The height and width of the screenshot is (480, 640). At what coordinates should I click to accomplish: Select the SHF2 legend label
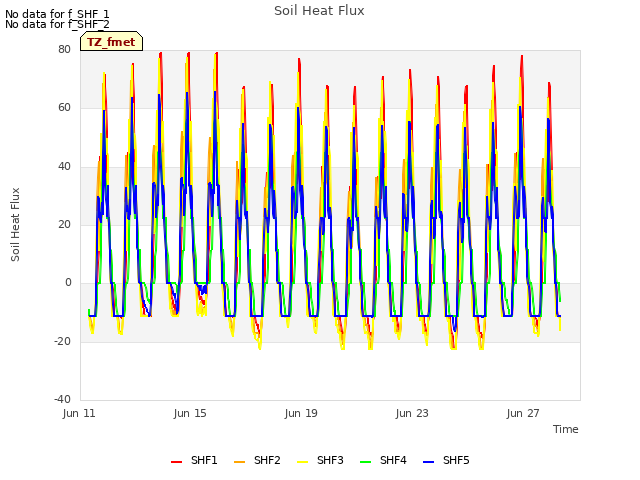[x=267, y=460]
